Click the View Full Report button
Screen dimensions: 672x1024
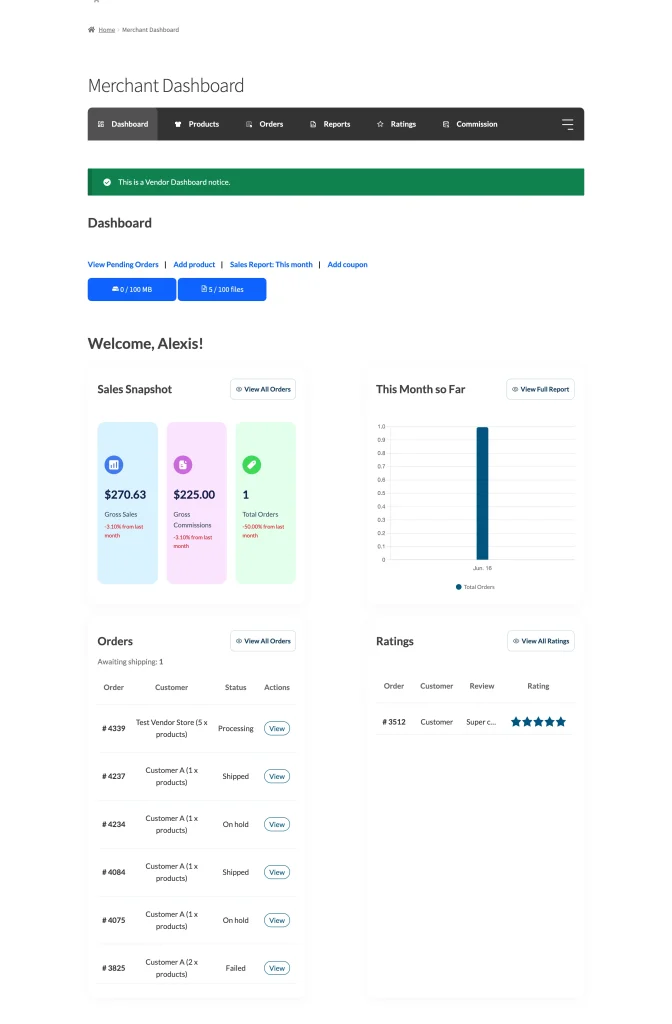(540, 389)
